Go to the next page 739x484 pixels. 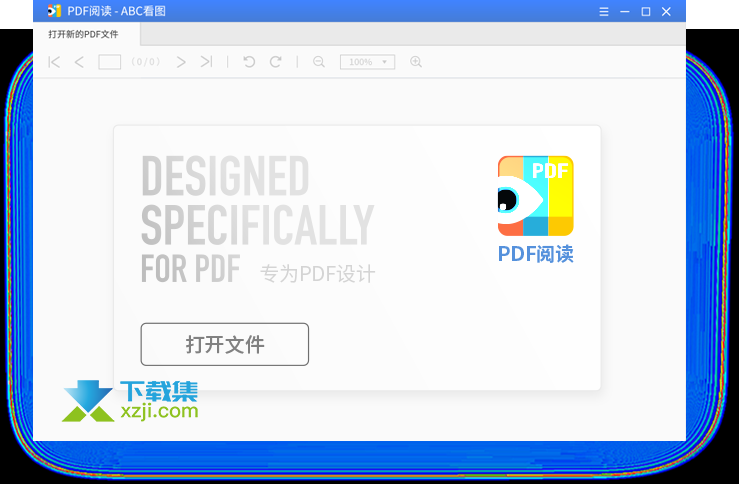181,62
